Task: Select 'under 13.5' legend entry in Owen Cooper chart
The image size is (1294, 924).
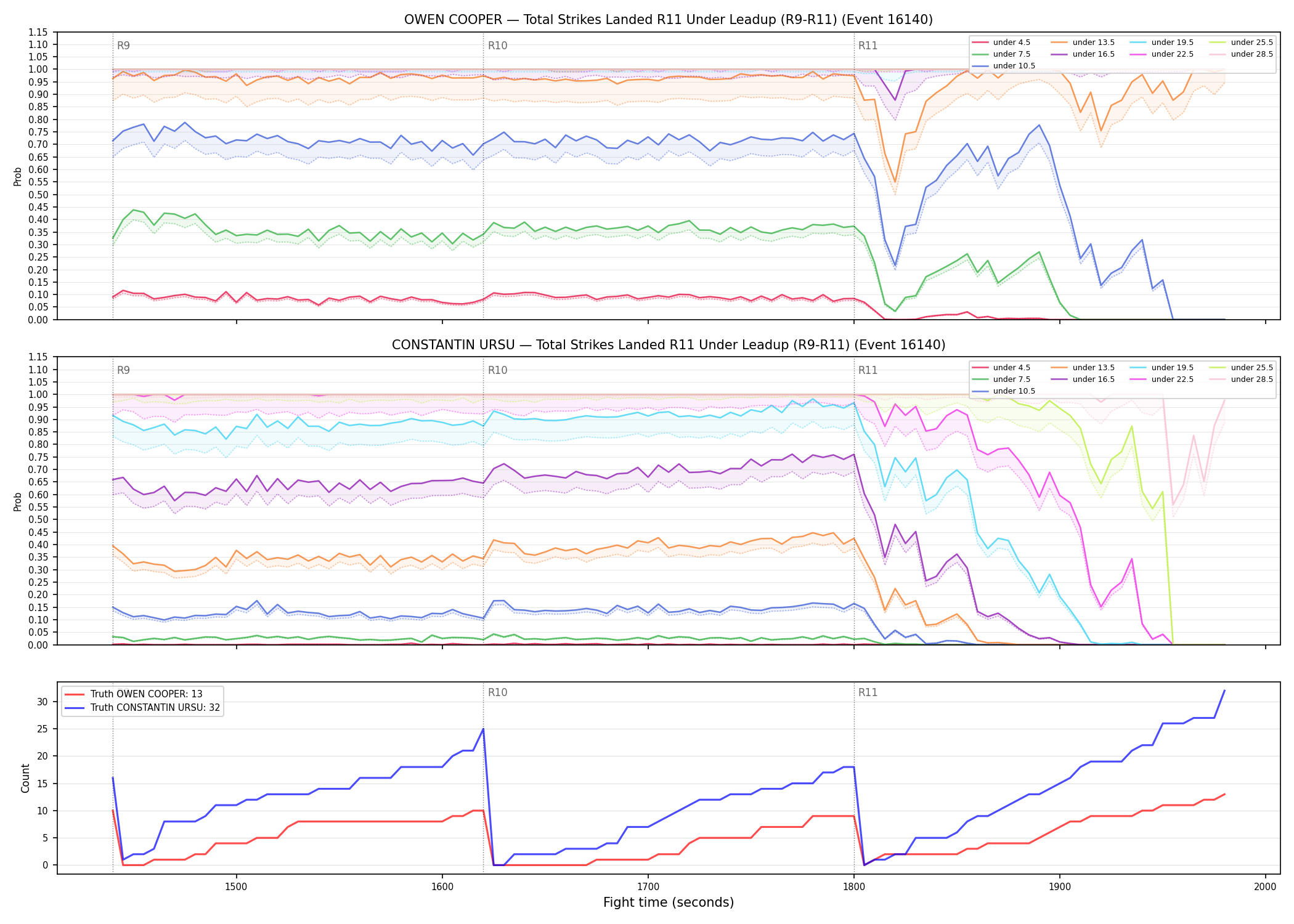Action: [1083, 43]
